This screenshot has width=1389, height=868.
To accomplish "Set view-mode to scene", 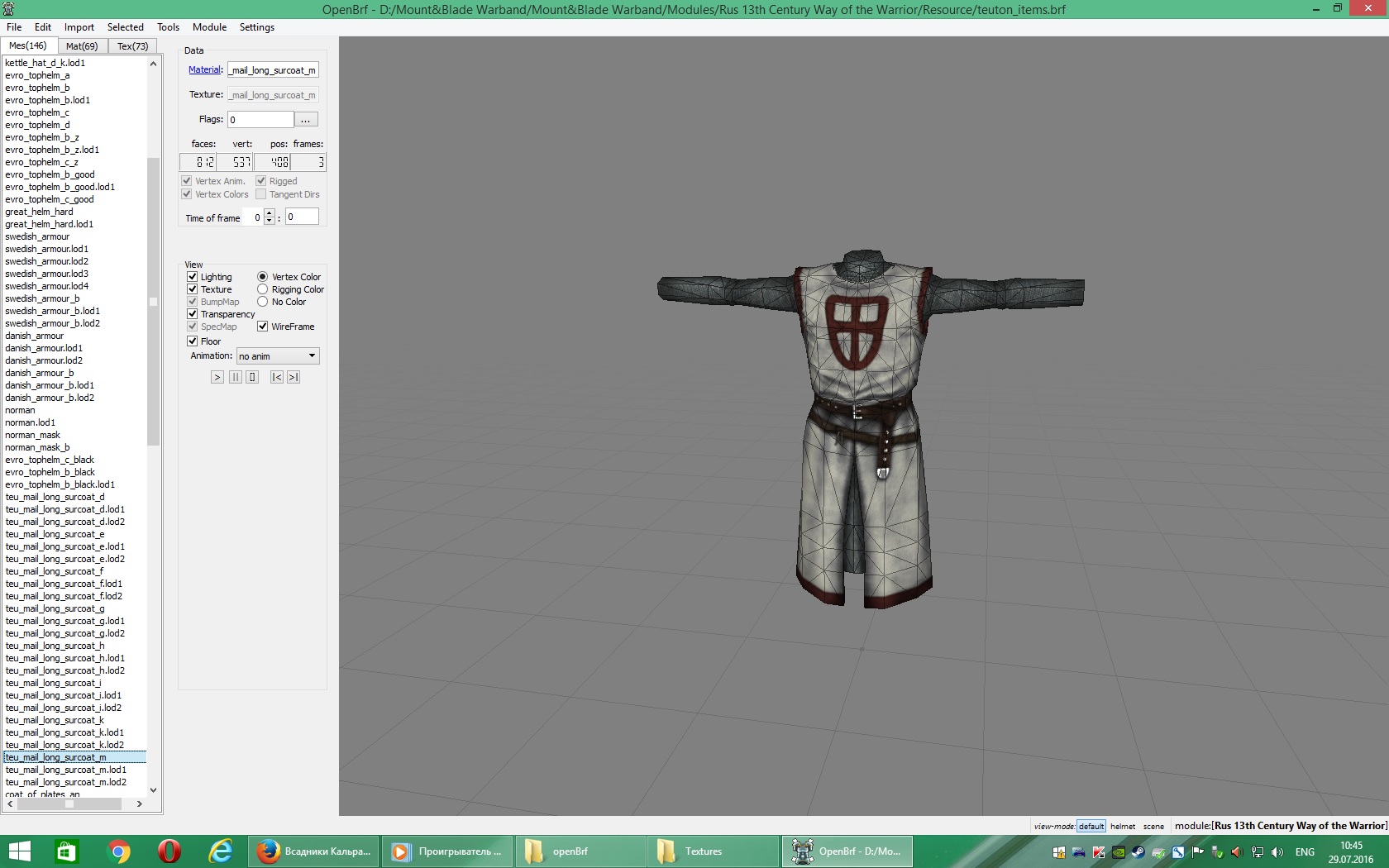I will coord(1153,826).
